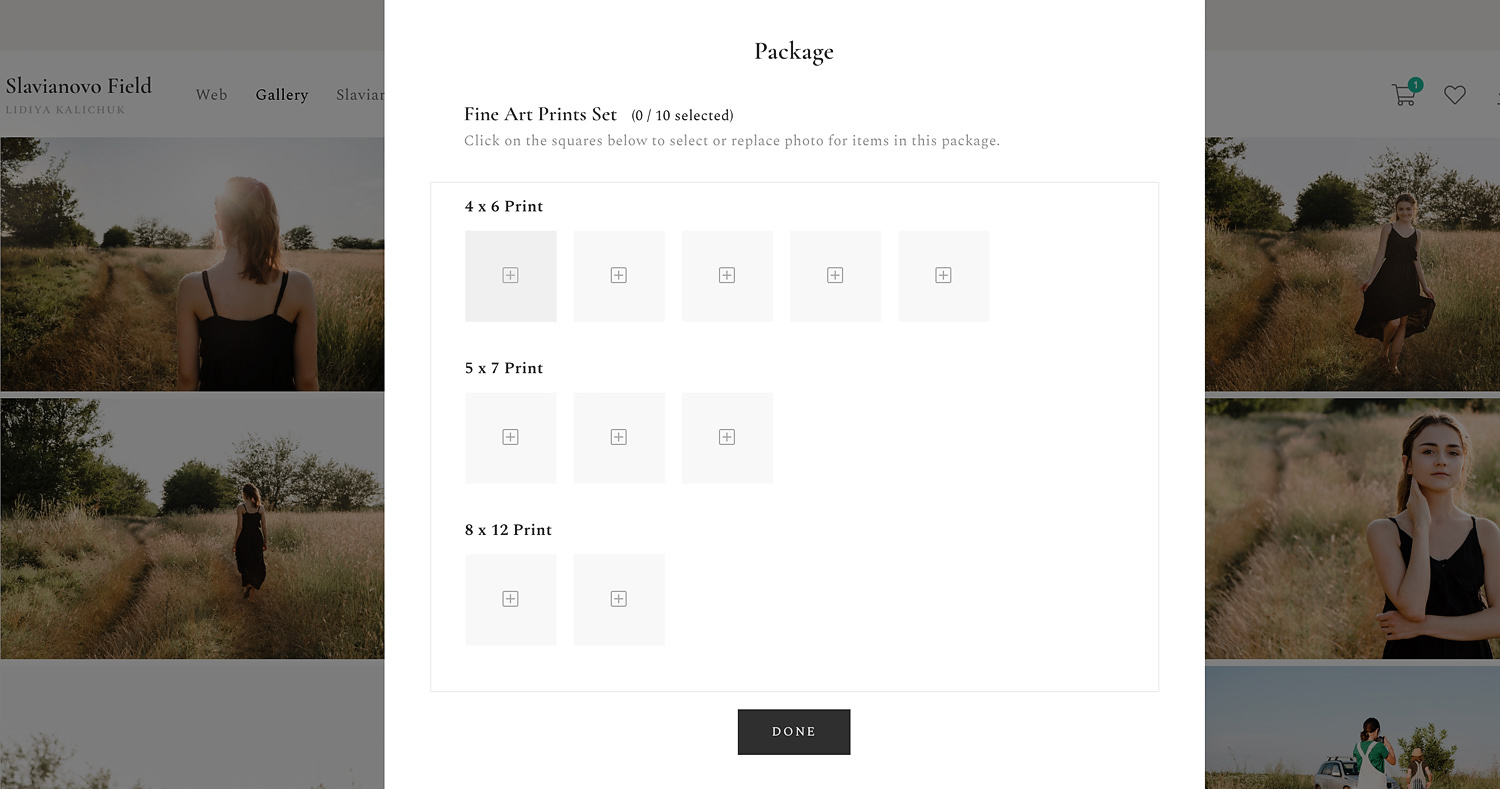Add photo to third 5 x 7 Print slot
This screenshot has height=789, width=1500.
727,438
